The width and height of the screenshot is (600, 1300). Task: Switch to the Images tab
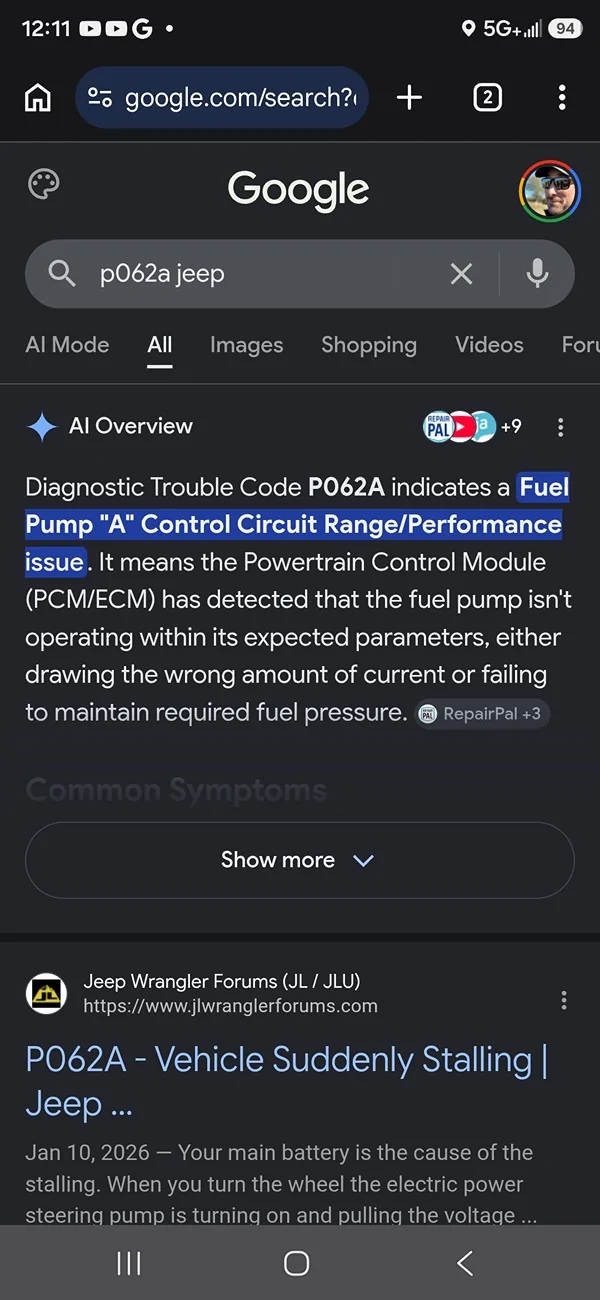tap(246, 345)
